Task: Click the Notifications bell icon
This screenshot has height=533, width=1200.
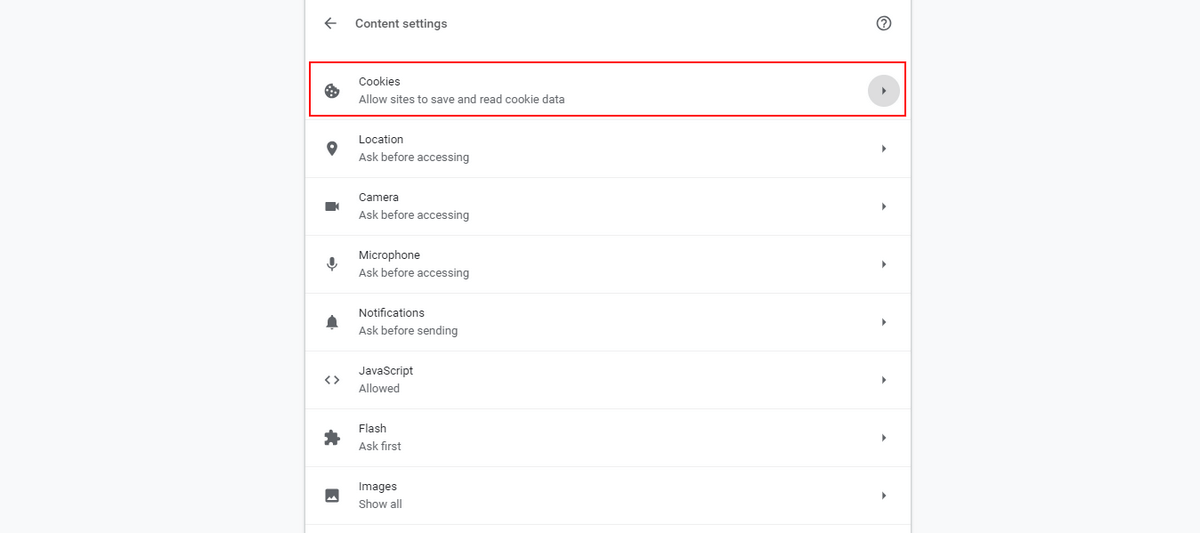Action: click(332, 322)
